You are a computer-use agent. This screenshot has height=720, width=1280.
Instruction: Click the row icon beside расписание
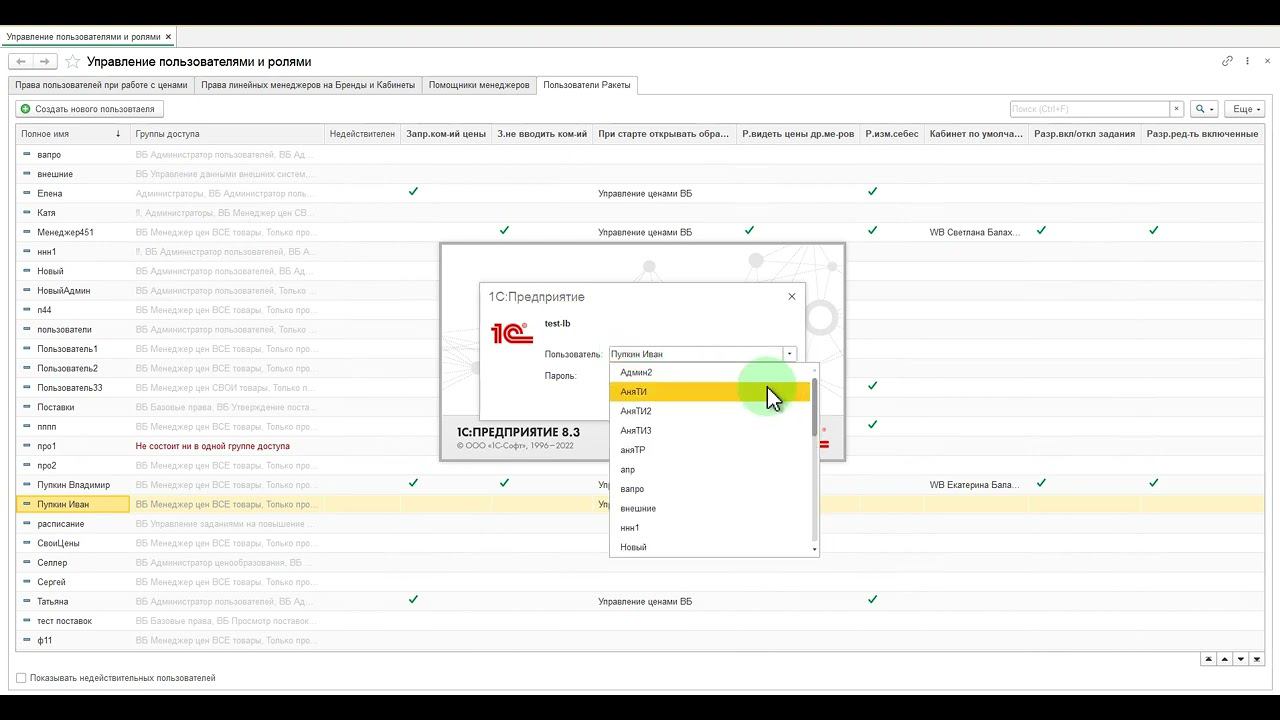pos(27,524)
